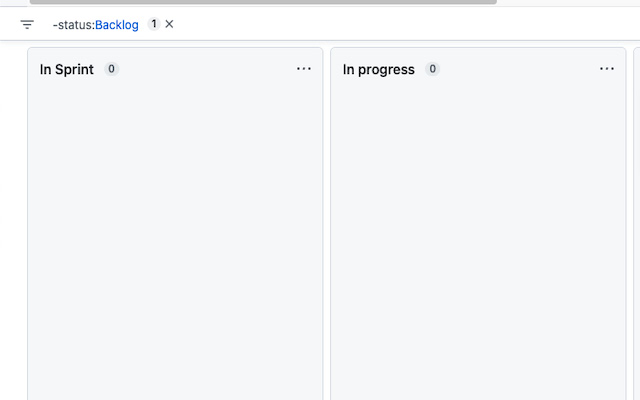The height and width of the screenshot is (400, 640).
Task: Select the In progress column title
Action: tap(378, 69)
